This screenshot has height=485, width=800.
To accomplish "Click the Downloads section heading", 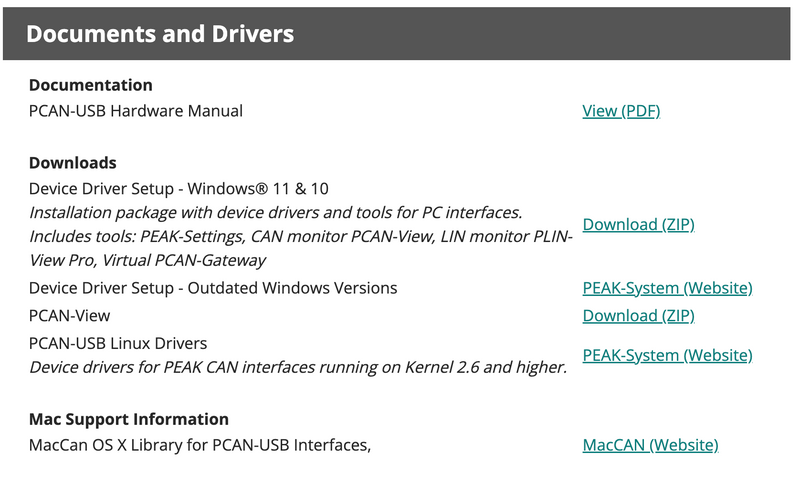I will [x=73, y=162].
